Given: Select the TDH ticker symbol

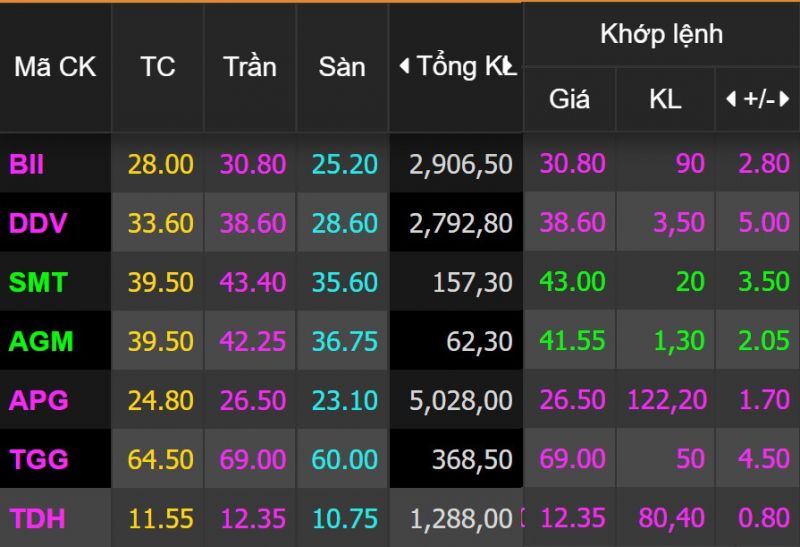Looking at the screenshot, I should click(38, 518).
